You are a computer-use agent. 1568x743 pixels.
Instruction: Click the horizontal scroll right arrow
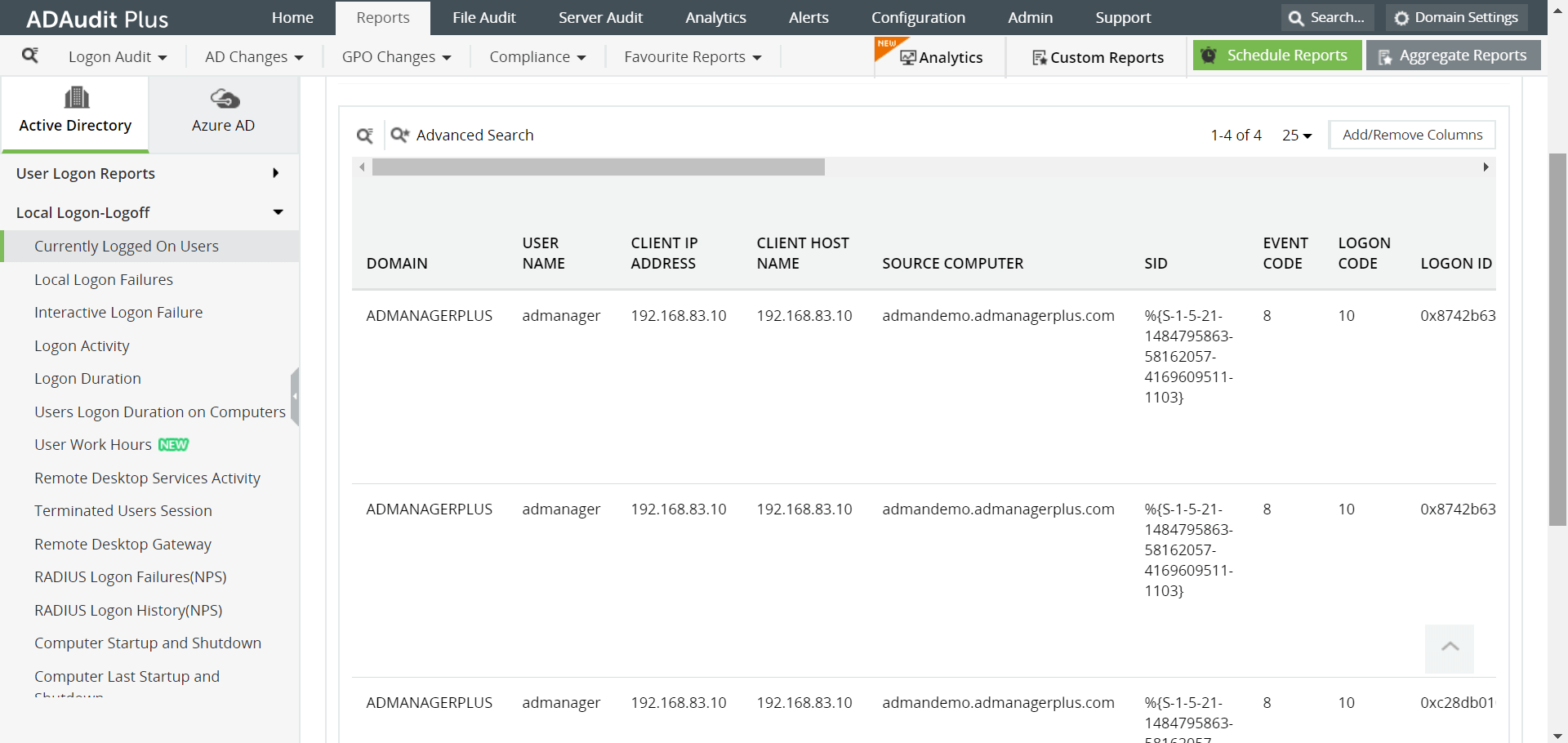point(1486,167)
